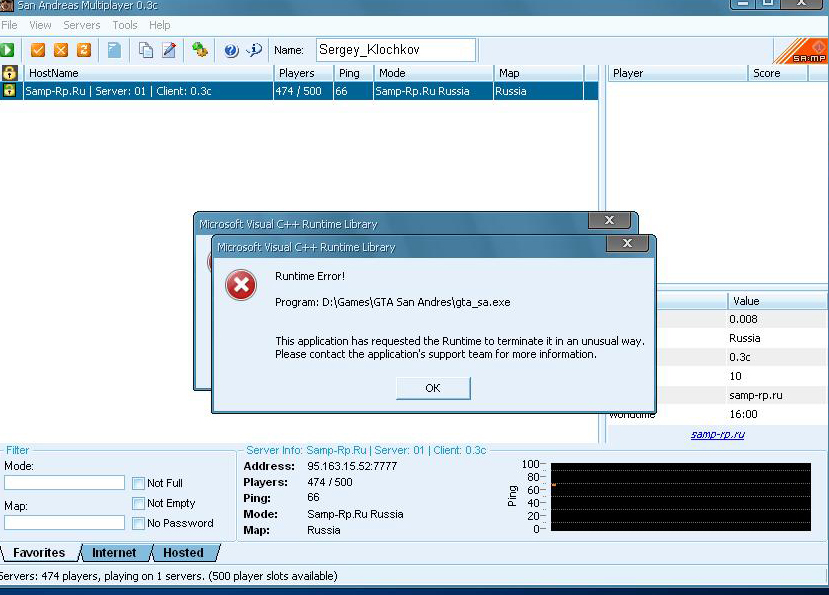Screen dimensions: 829x595
Task: Sort by the HostName column header
Action: click(x=149, y=73)
